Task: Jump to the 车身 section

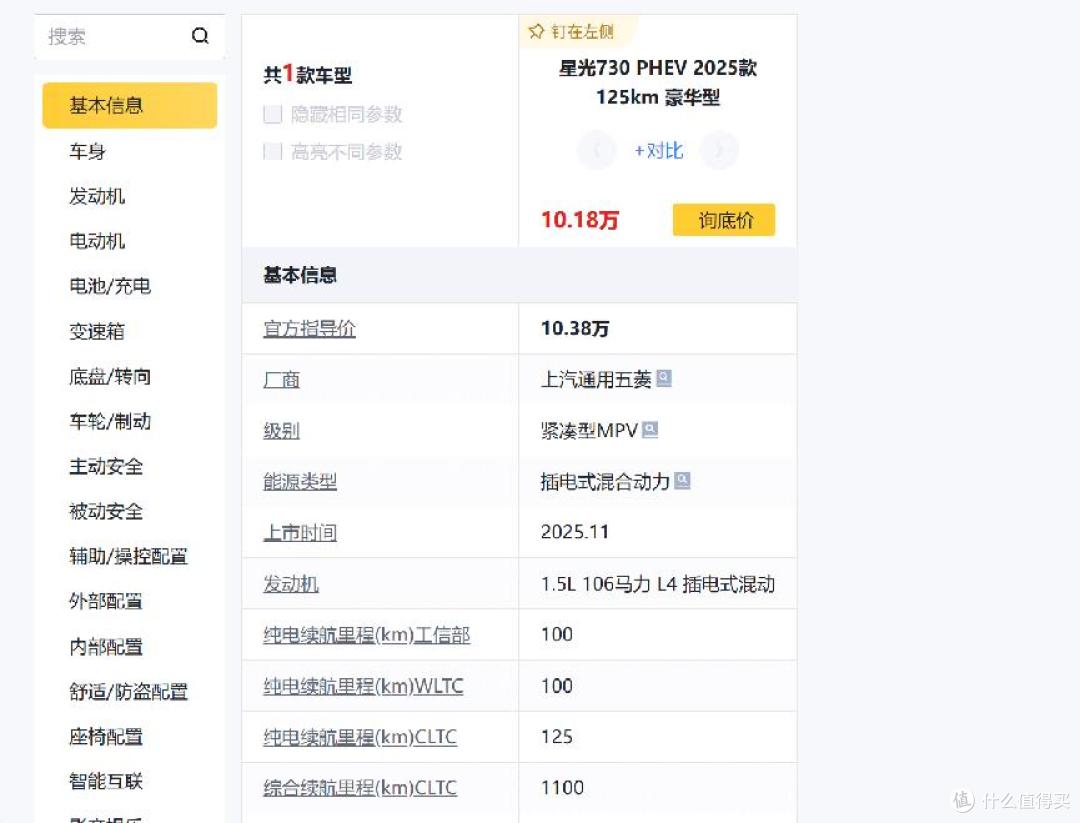Action: [x=87, y=152]
